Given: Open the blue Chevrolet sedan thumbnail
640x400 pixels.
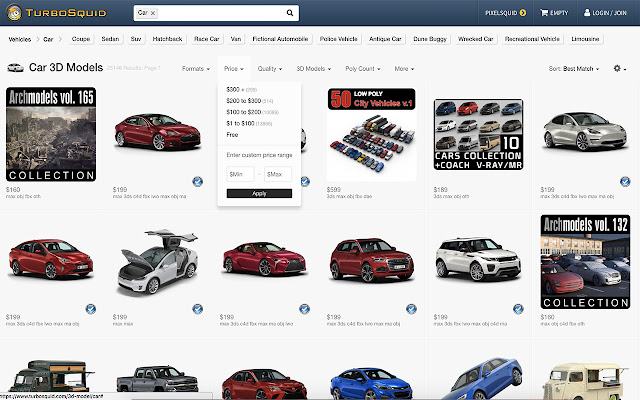Looking at the screenshot, I should pyautogui.click(x=371, y=384).
